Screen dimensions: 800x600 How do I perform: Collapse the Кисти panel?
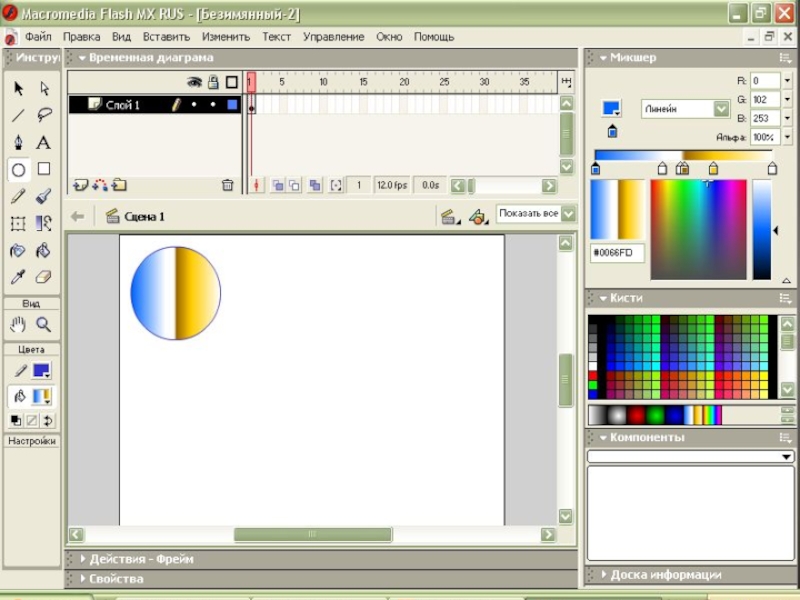[x=604, y=298]
